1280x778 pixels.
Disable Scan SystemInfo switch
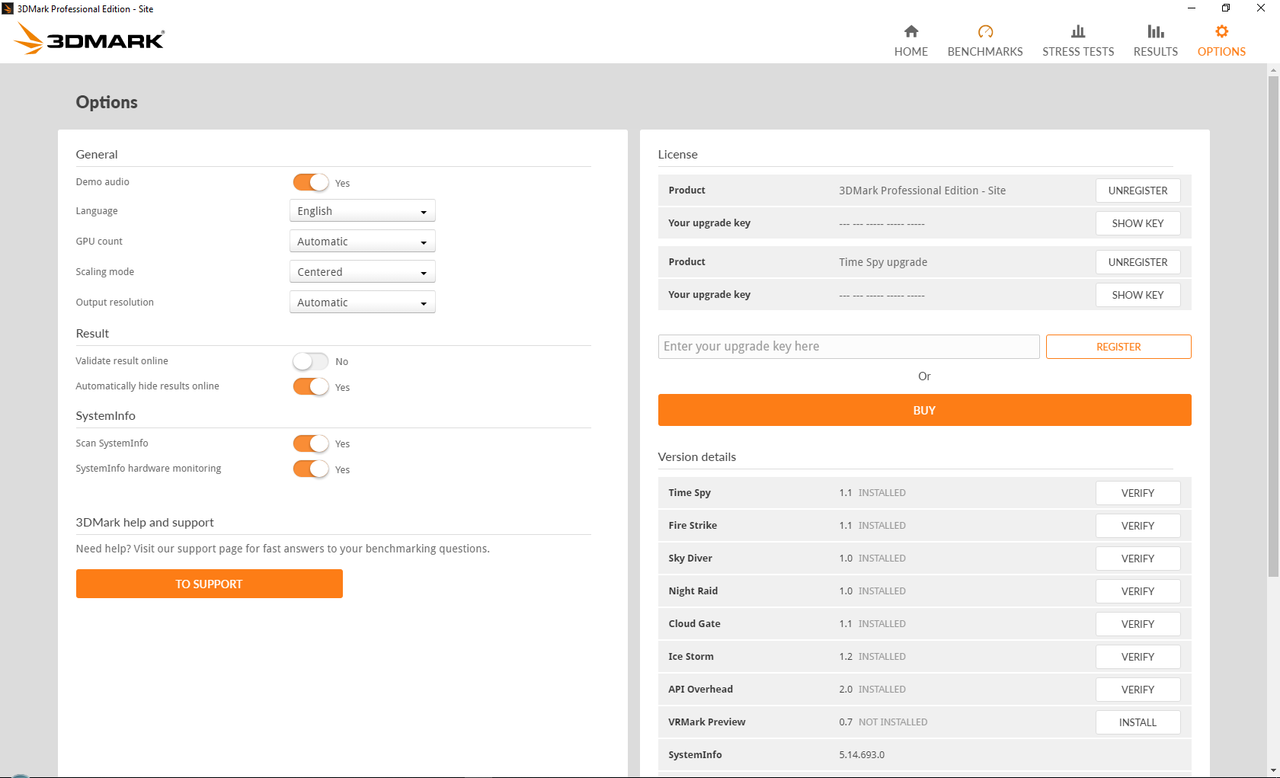(311, 443)
